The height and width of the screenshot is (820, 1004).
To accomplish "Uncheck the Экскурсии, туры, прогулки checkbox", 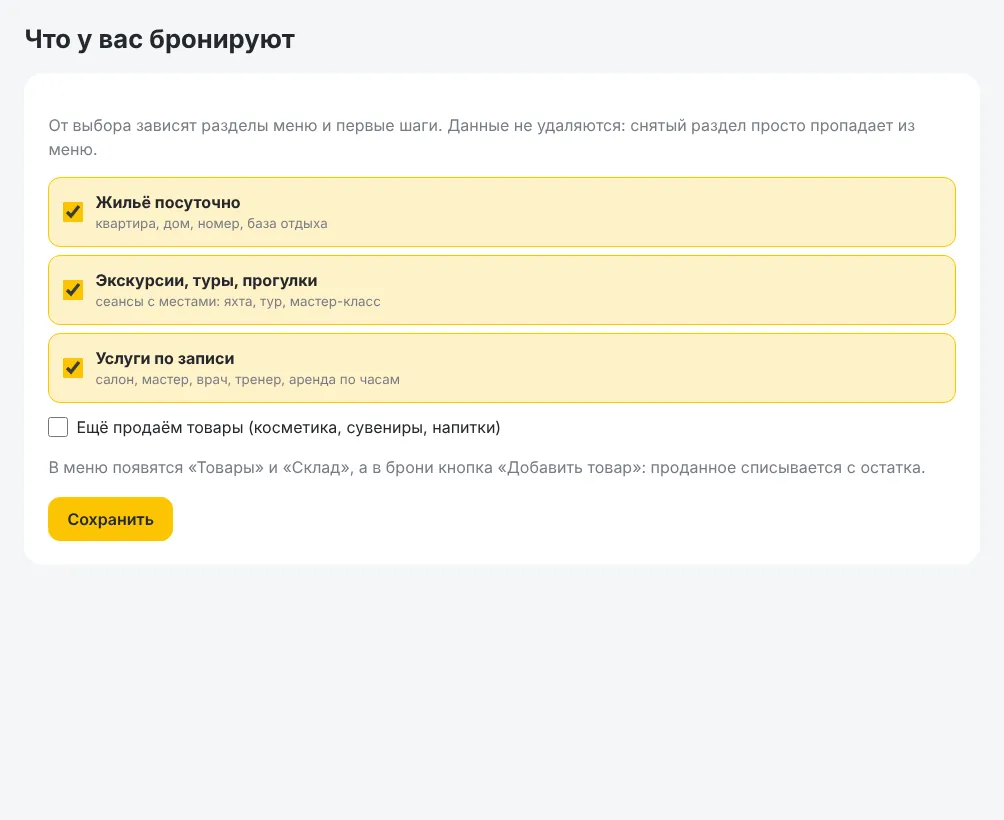I will 73,290.
